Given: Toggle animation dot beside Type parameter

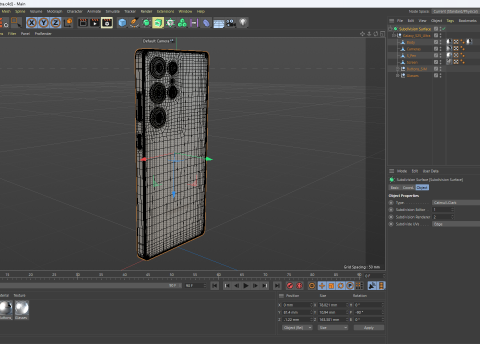Looking at the screenshot, I should point(391,203).
